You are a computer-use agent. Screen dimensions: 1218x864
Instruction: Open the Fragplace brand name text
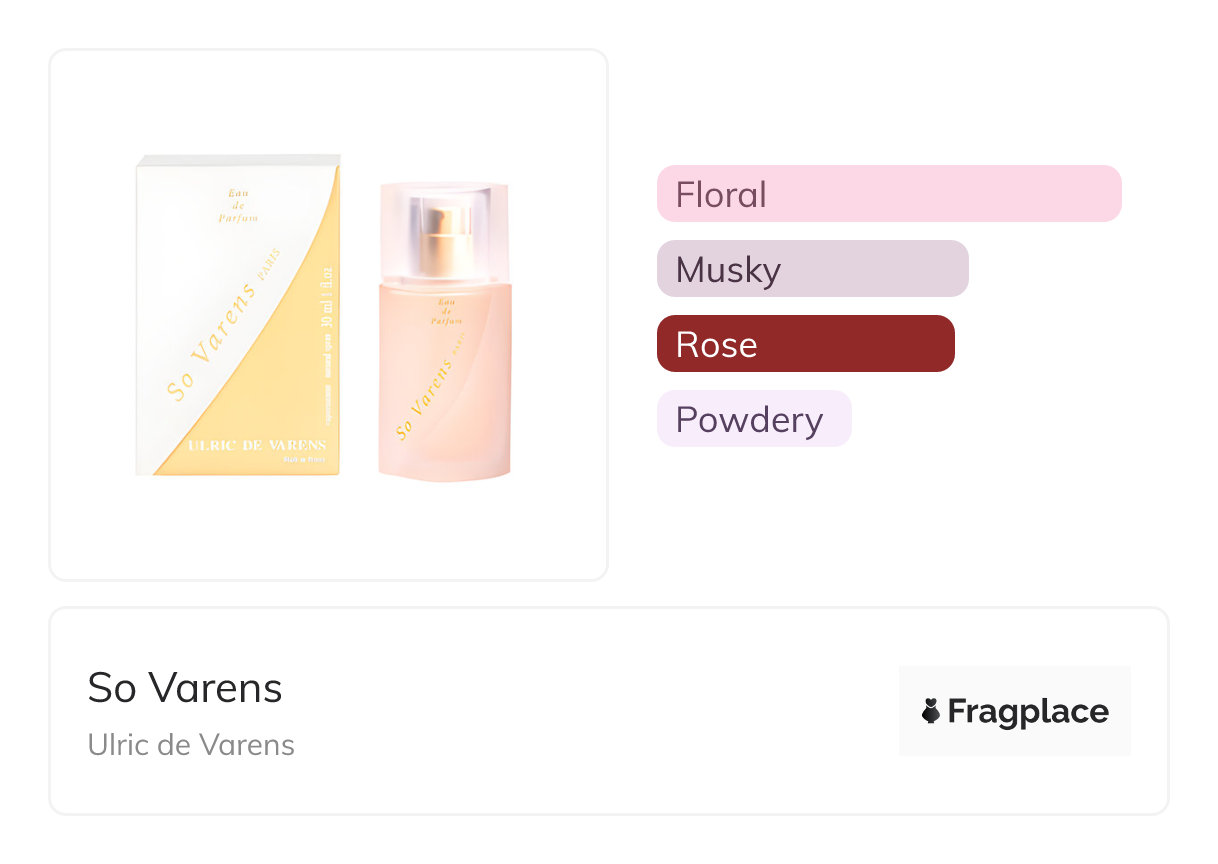(x=1027, y=711)
